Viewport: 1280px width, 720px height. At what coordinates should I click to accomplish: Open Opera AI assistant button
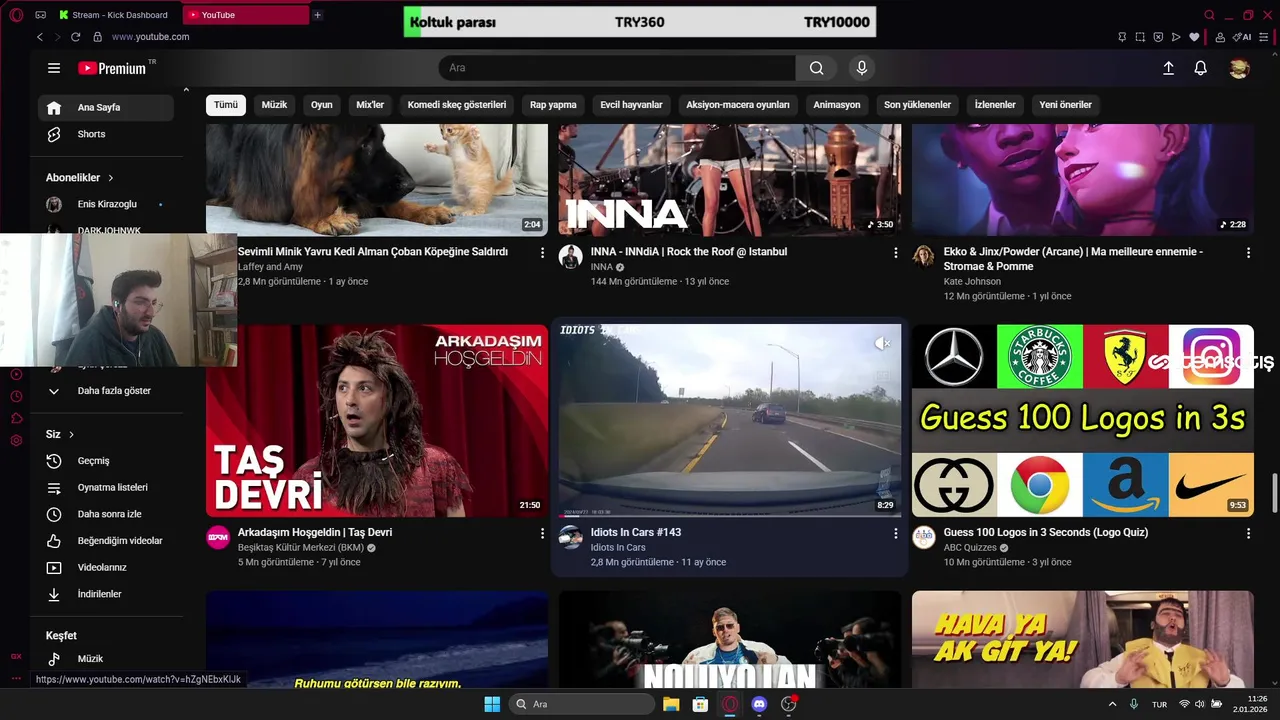point(1243,37)
